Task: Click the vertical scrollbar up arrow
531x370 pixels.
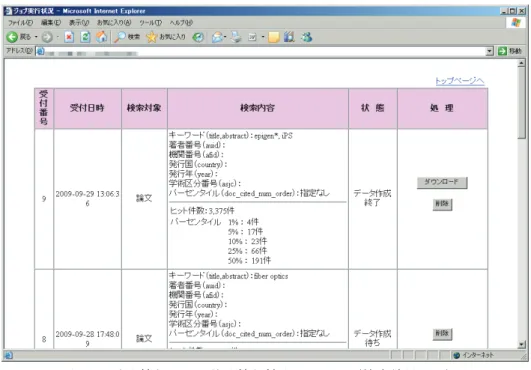Action: pos(522,63)
